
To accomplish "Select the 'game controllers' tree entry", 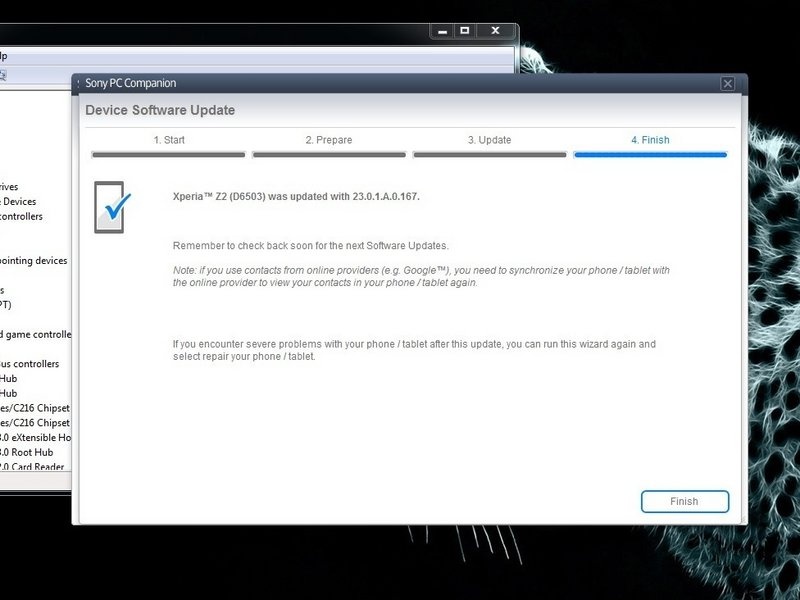I will tap(36, 335).
